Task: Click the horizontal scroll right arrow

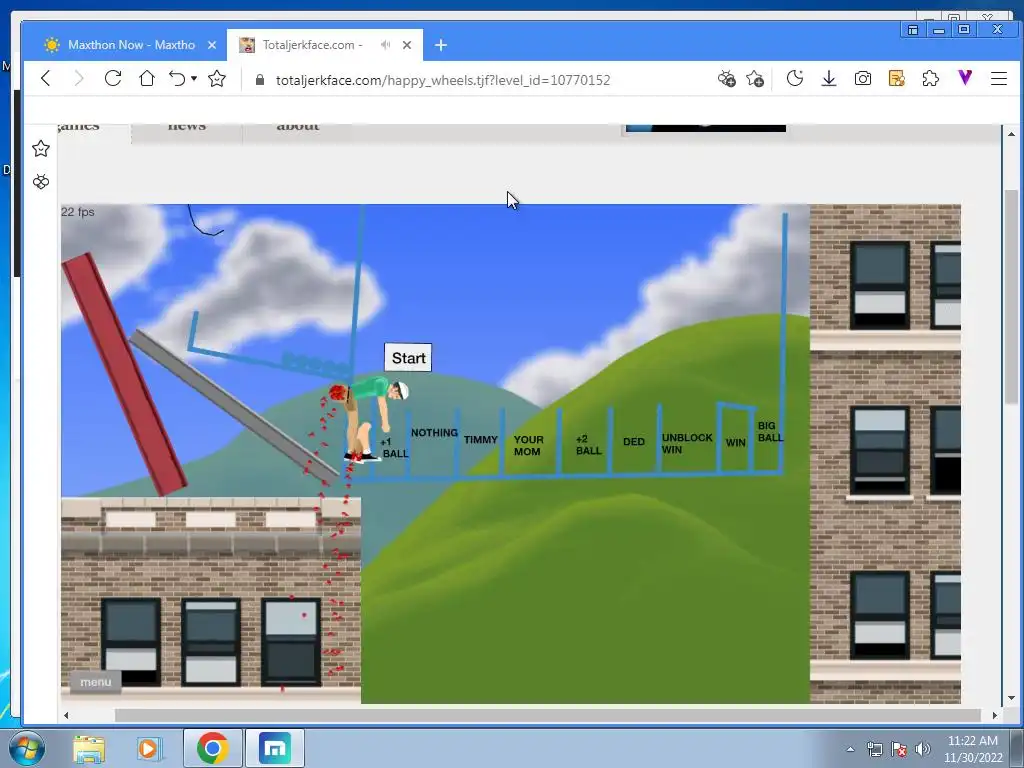Action: [995, 716]
